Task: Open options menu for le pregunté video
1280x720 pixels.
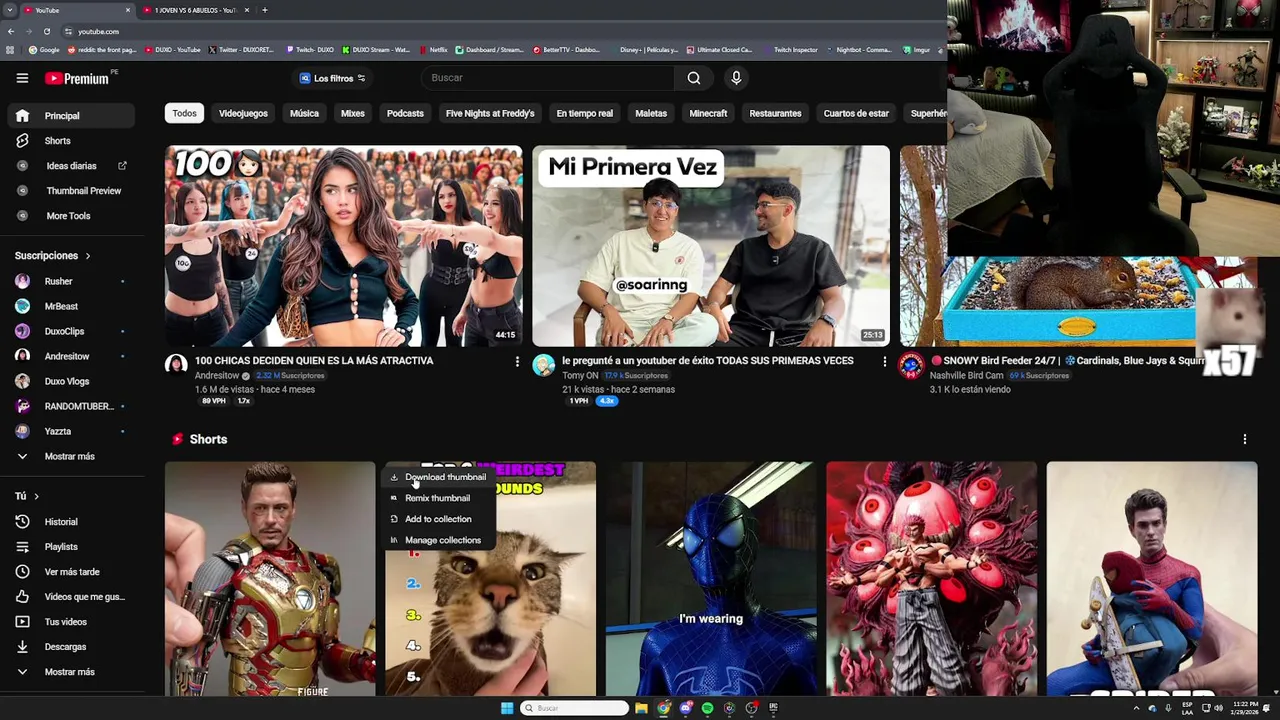Action: [x=884, y=361]
